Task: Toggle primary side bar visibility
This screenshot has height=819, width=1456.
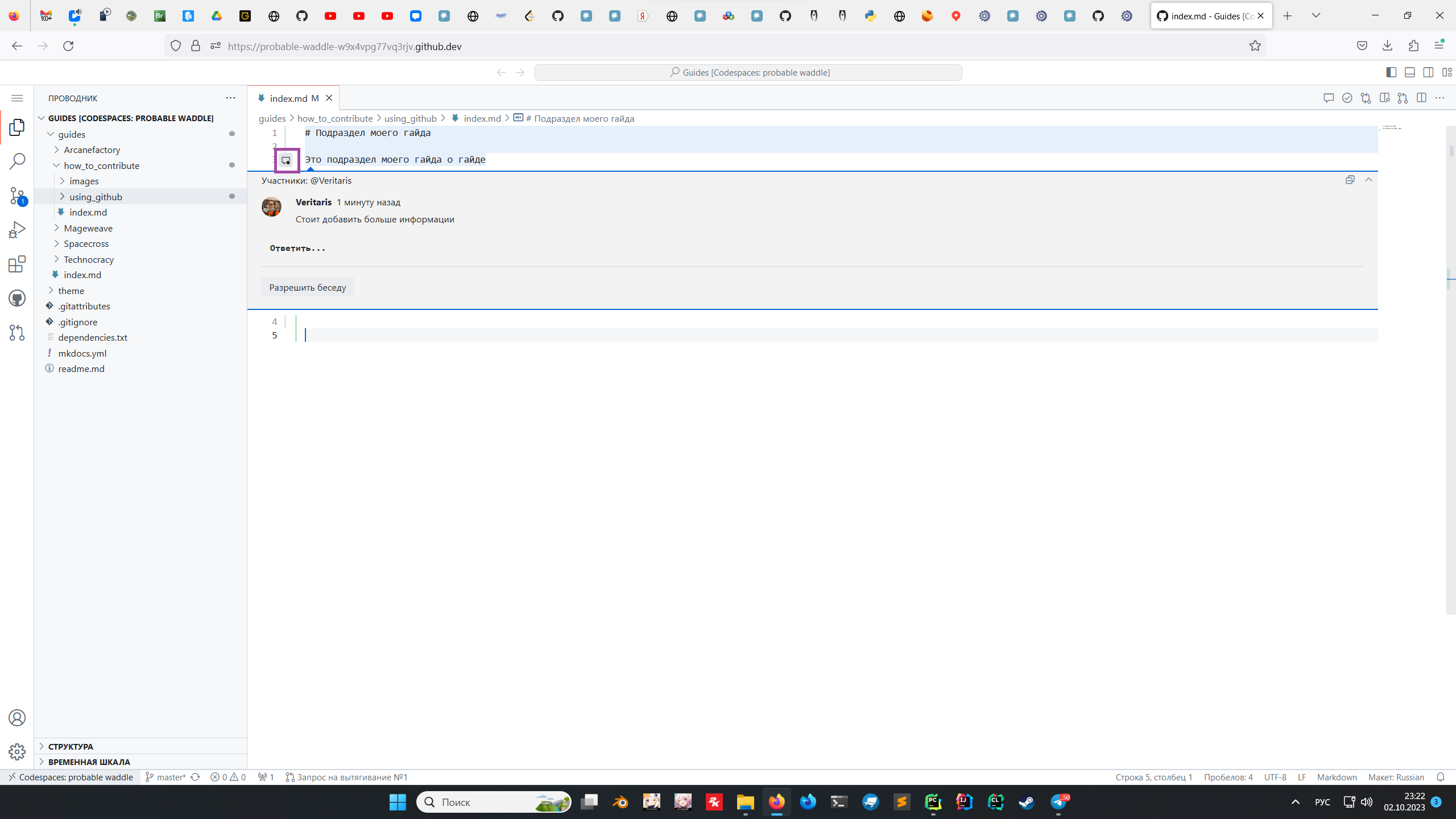Action: click(x=1391, y=72)
